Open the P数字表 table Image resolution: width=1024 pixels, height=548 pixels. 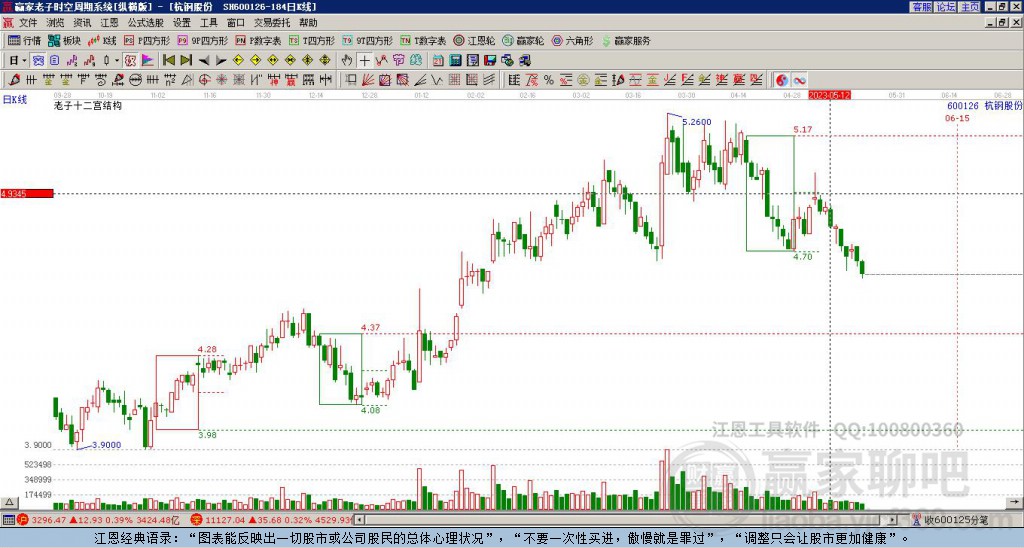[258, 40]
